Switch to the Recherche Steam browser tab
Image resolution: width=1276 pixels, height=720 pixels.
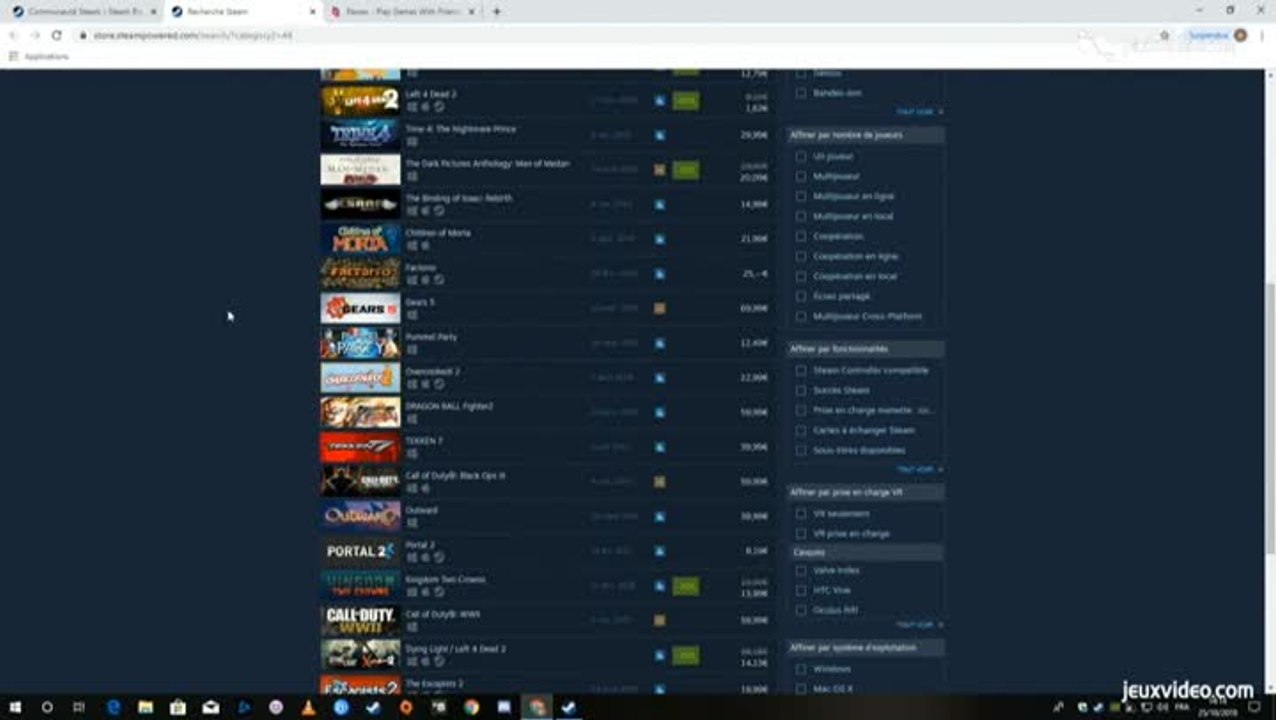[241, 12]
